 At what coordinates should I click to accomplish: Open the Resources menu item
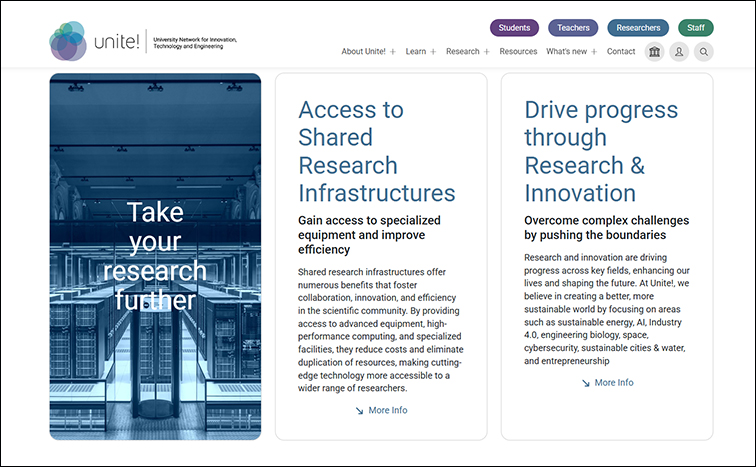(x=518, y=52)
